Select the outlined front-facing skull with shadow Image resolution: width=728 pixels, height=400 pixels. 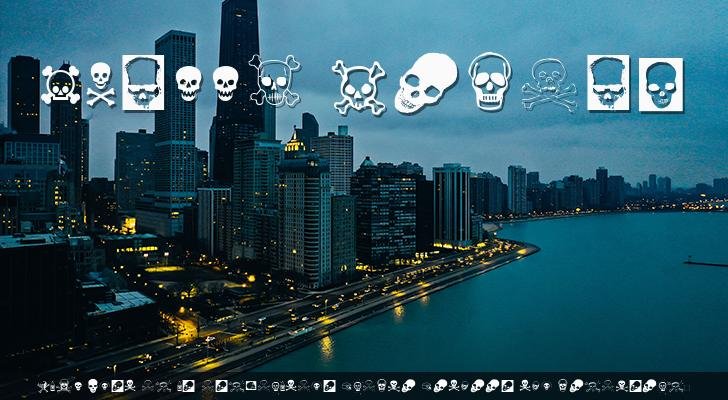click(490, 80)
